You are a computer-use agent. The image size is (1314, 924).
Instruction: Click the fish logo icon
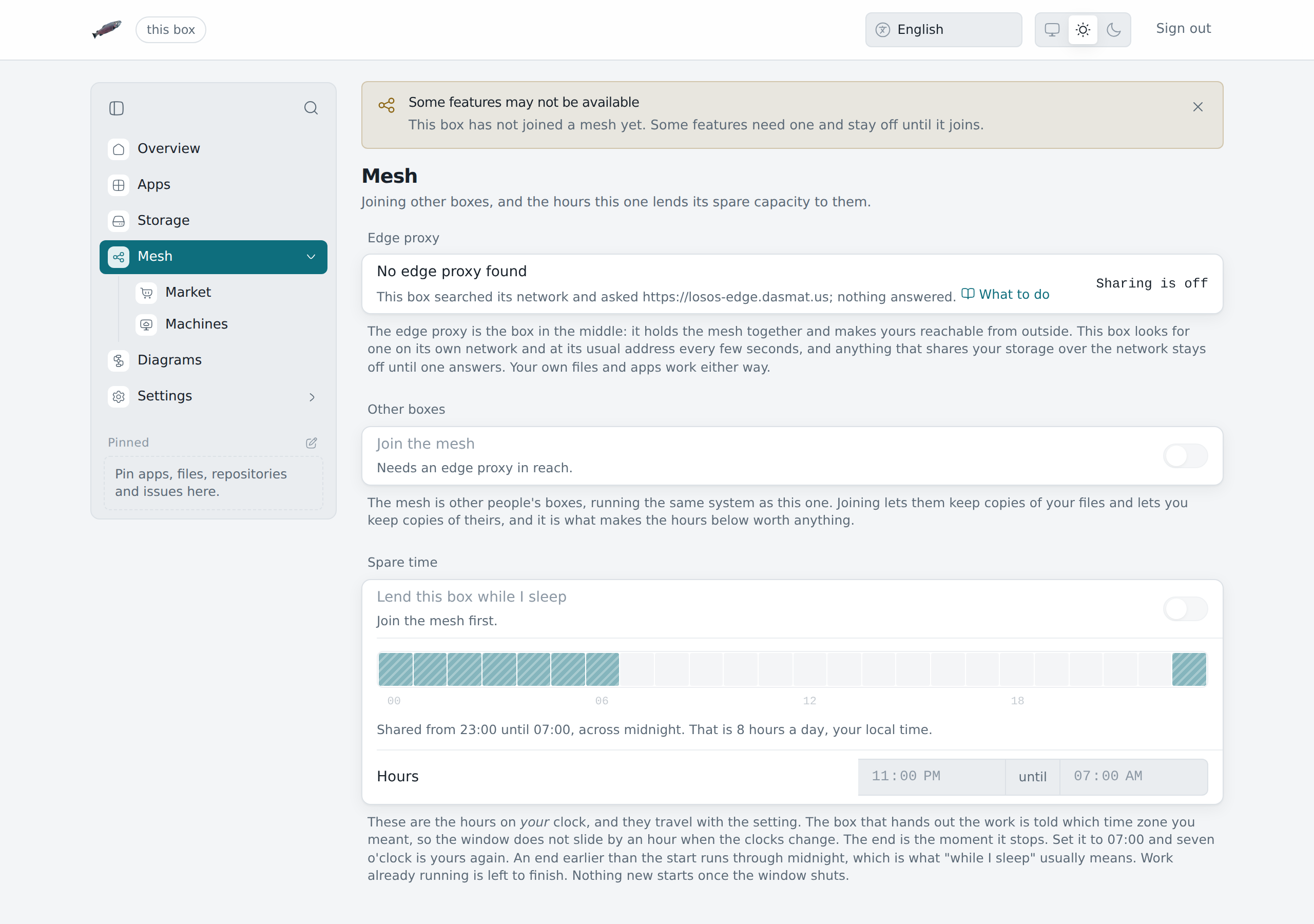point(107,29)
